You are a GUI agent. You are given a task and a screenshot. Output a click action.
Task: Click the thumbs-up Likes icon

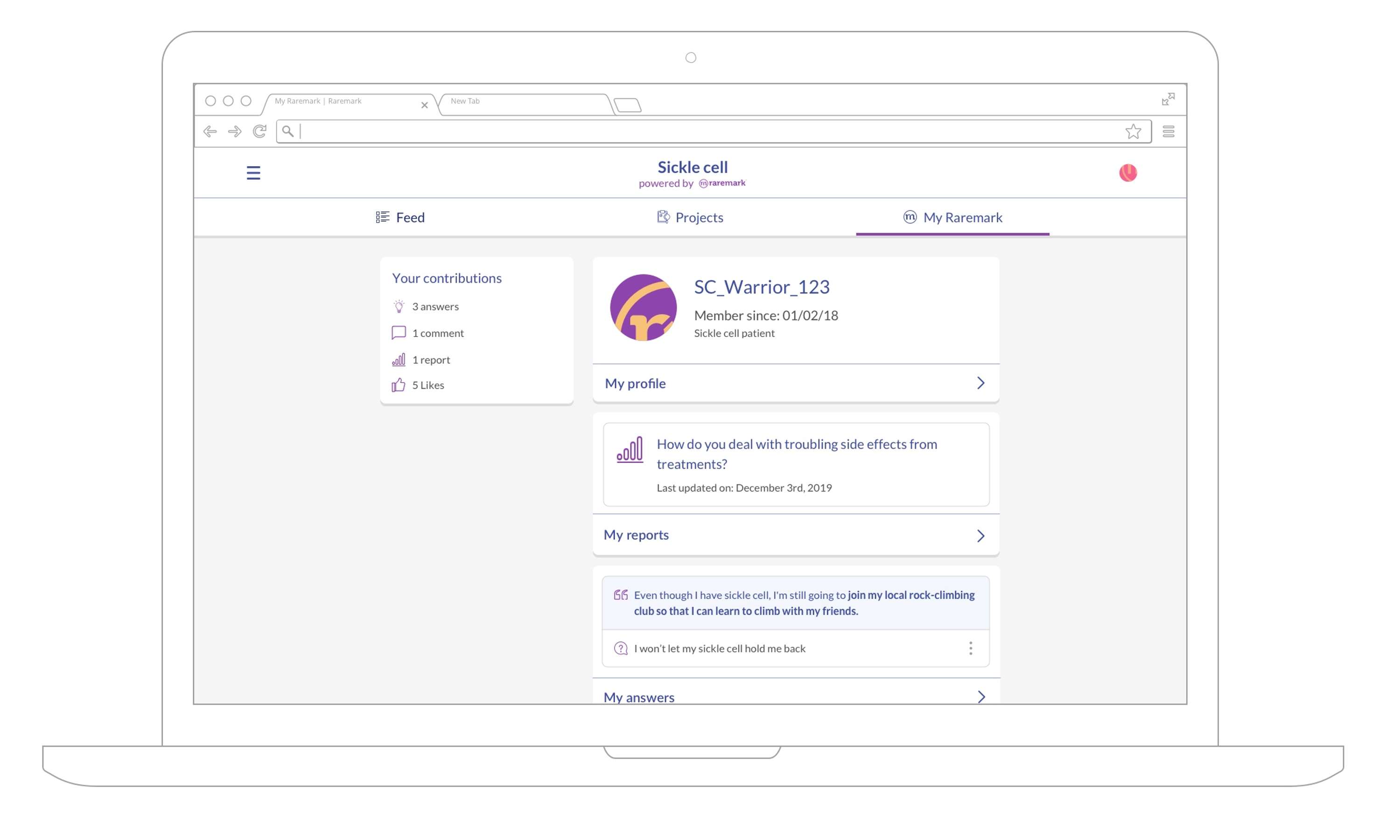(399, 385)
